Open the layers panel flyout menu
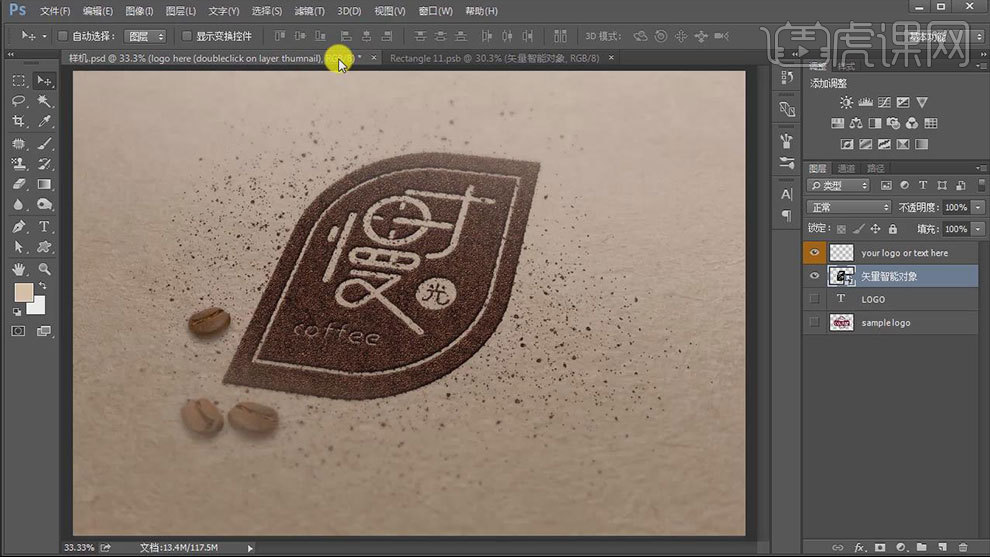 click(x=981, y=168)
